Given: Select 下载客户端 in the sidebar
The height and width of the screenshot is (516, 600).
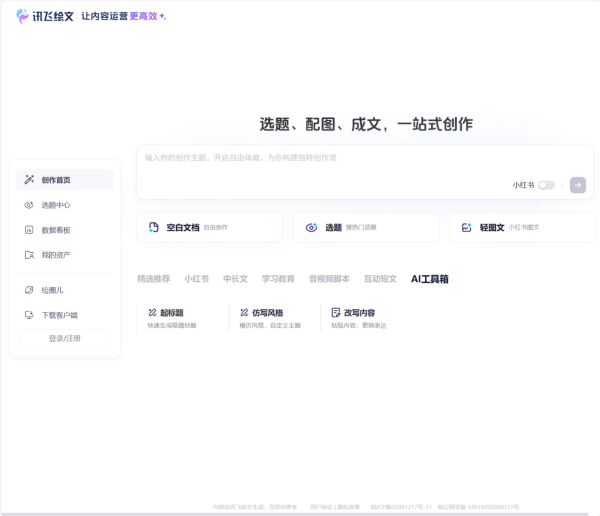Looking at the screenshot, I should click(x=65, y=315).
